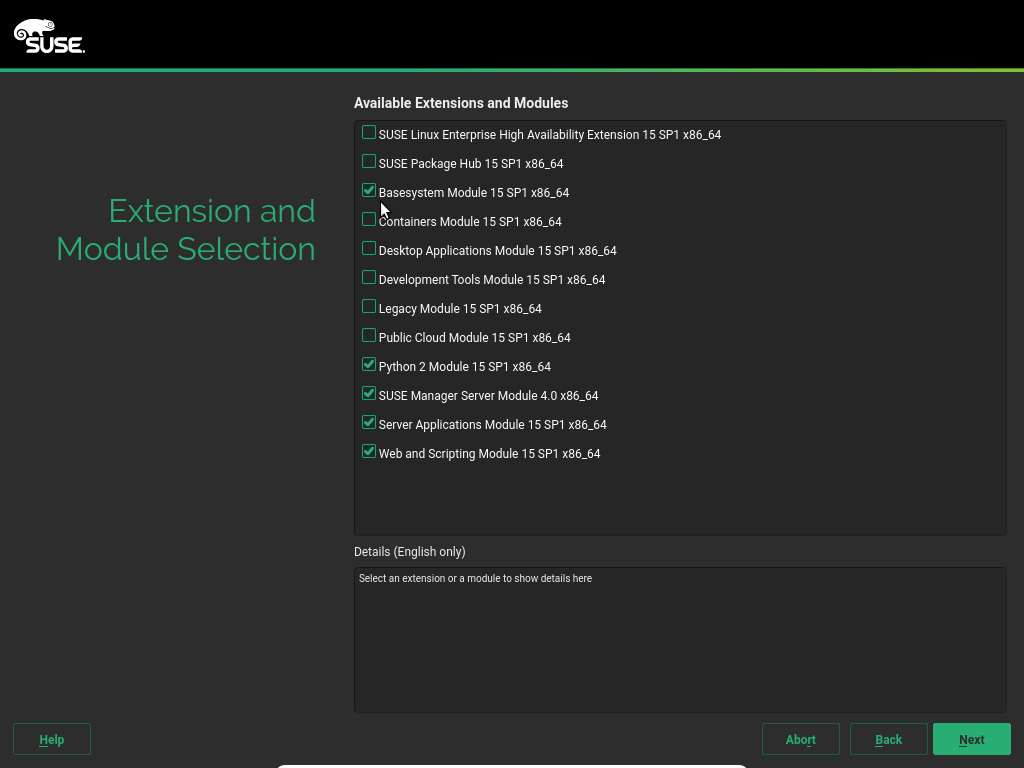Click the 'Available Extensions and Modules' heading

(x=461, y=103)
